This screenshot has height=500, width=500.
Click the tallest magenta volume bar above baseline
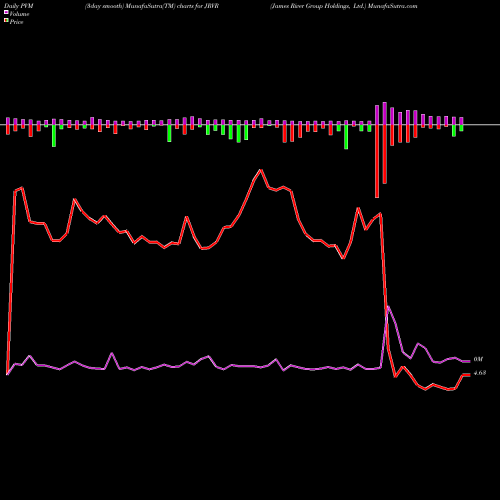coord(385,114)
